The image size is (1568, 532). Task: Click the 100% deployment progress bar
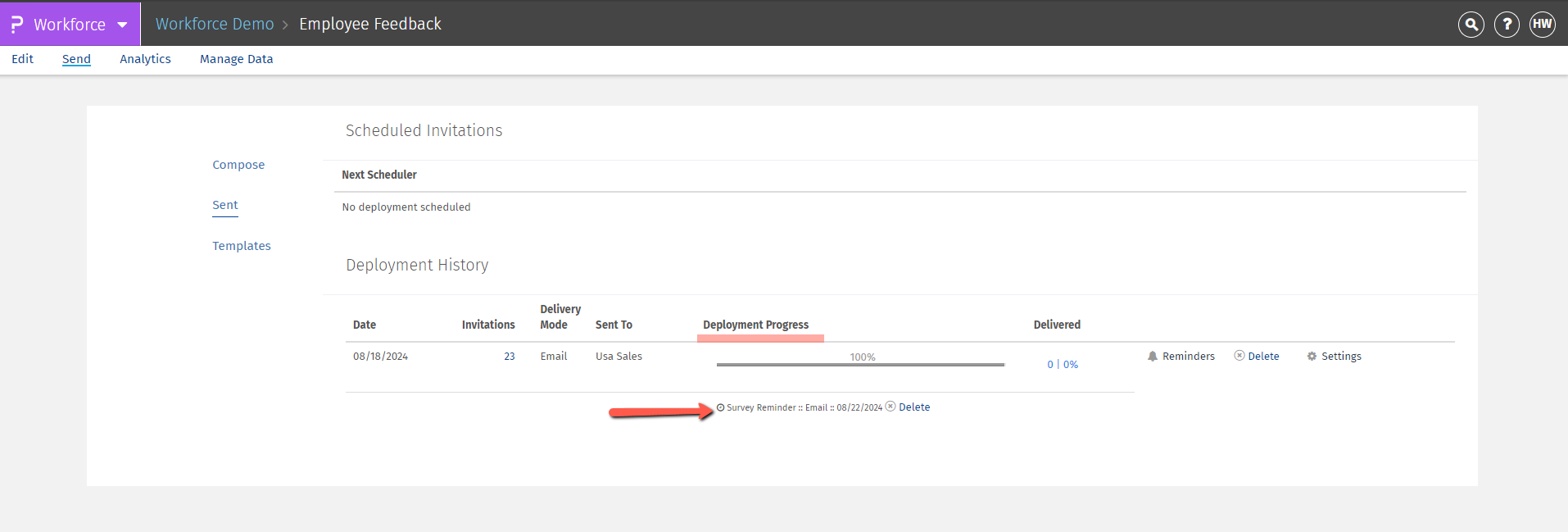pos(860,364)
